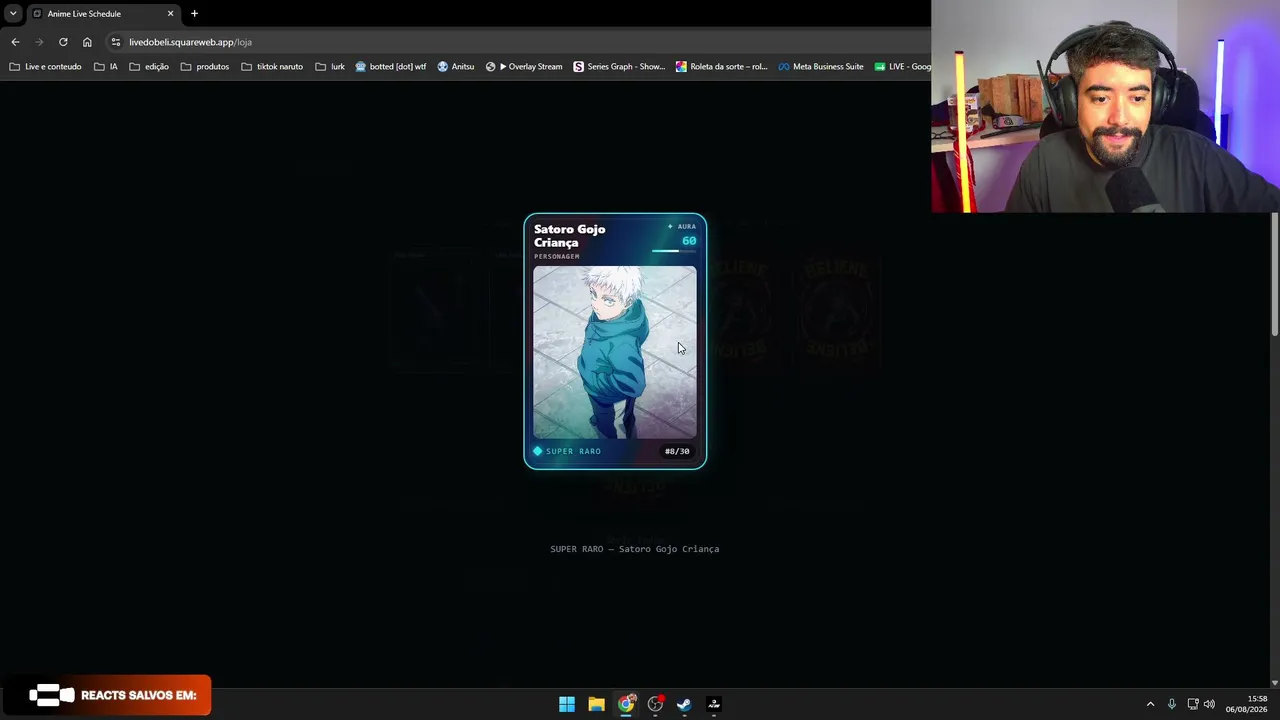Click the Satoro Gojo Criança card artwork

tap(615, 352)
